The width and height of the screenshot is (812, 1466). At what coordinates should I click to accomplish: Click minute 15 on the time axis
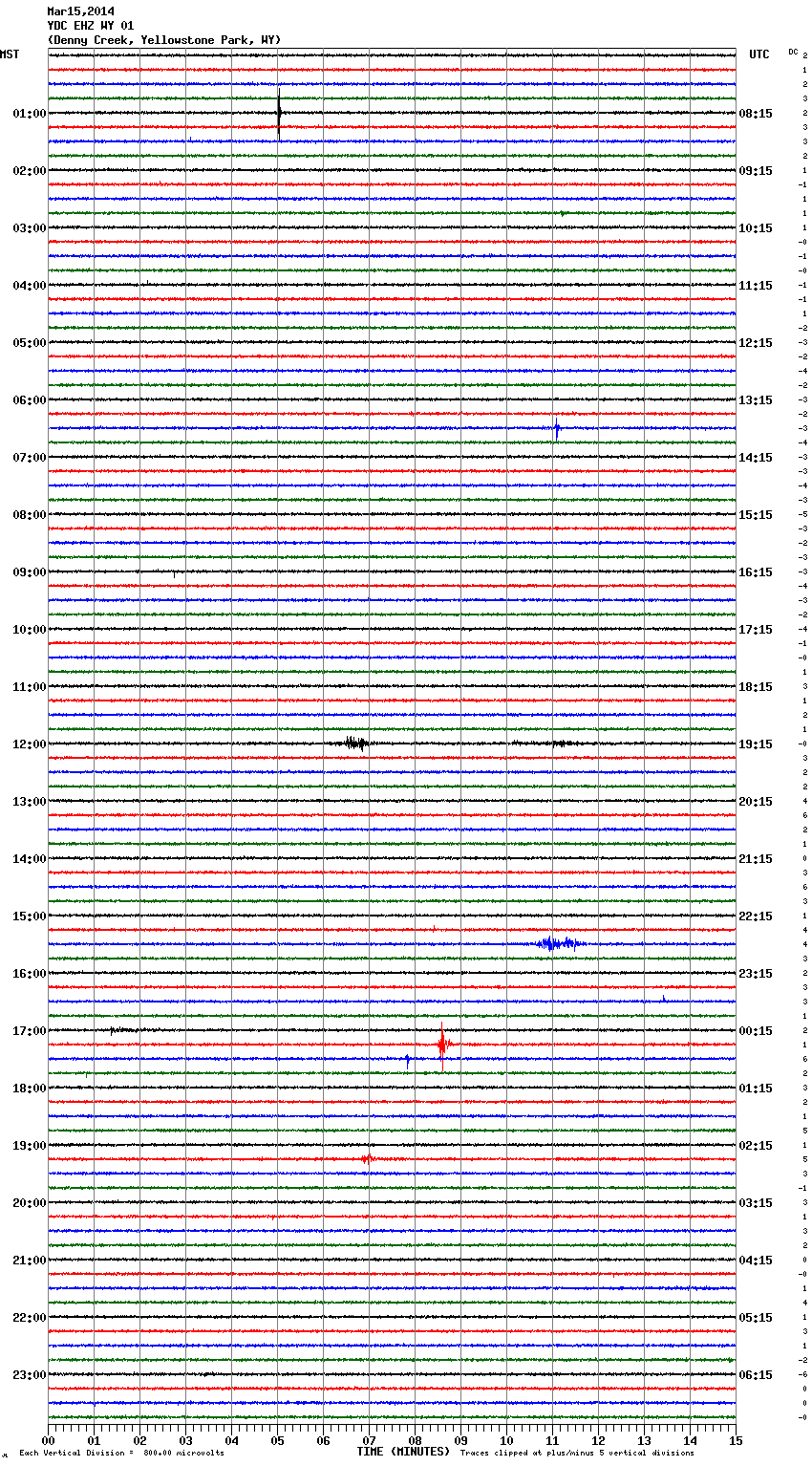[x=736, y=1440]
